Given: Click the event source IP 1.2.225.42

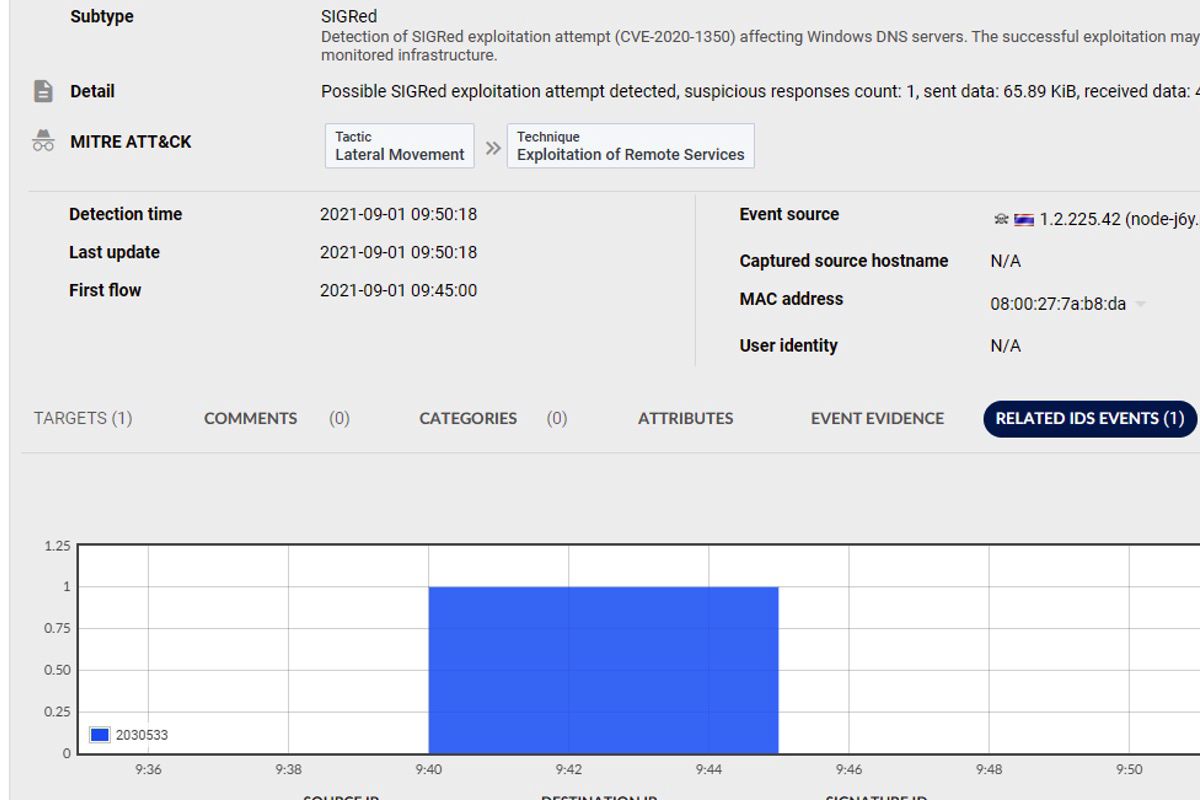Looking at the screenshot, I should point(1079,219).
